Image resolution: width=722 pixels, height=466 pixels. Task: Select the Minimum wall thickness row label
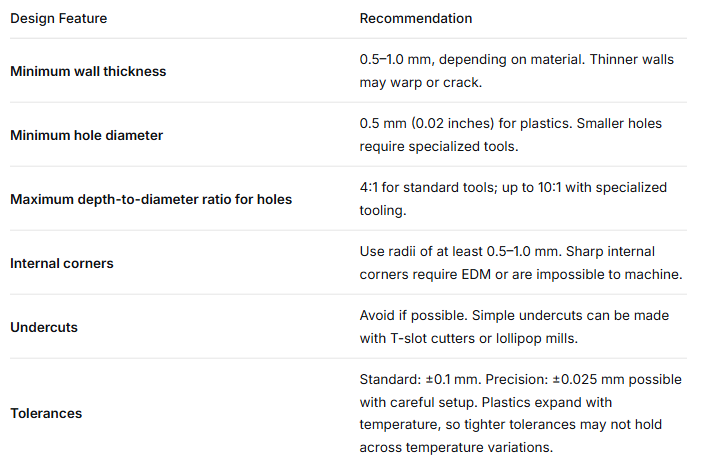(x=88, y=71)
